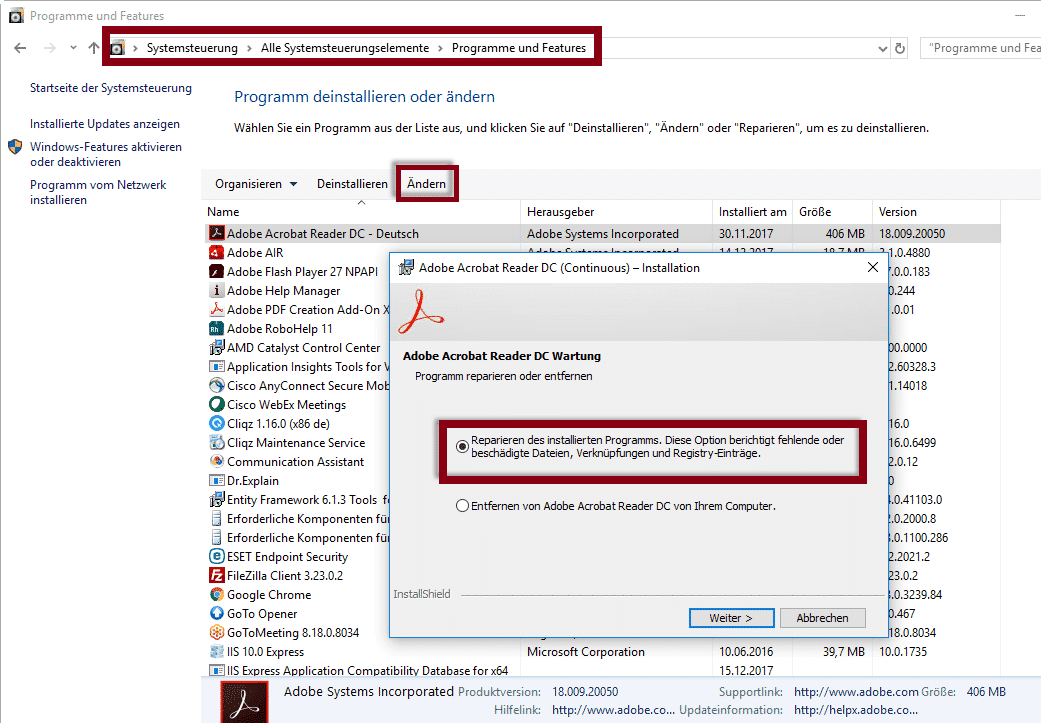Click the Windows-Features shield icon

[15, 147]
